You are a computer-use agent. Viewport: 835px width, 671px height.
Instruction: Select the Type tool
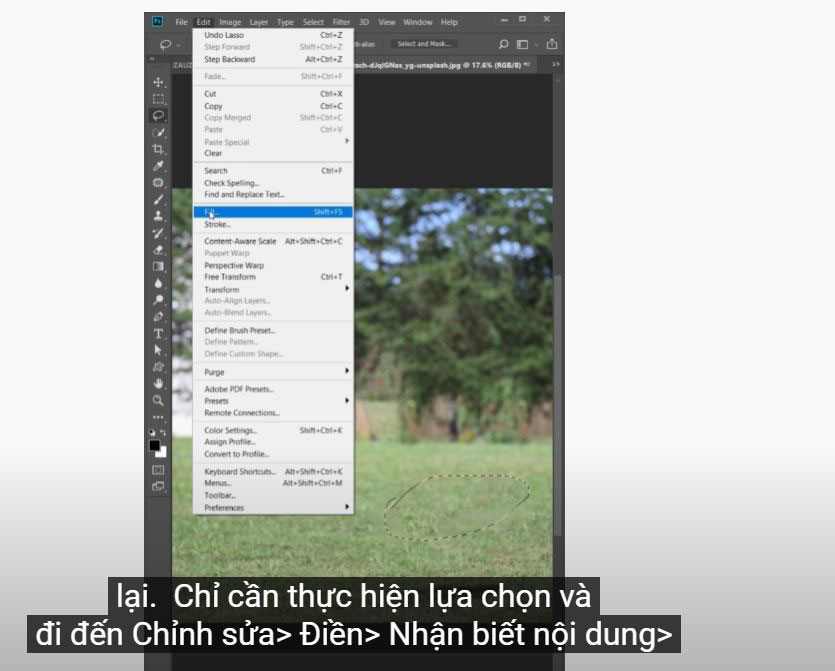coord(158,334)
